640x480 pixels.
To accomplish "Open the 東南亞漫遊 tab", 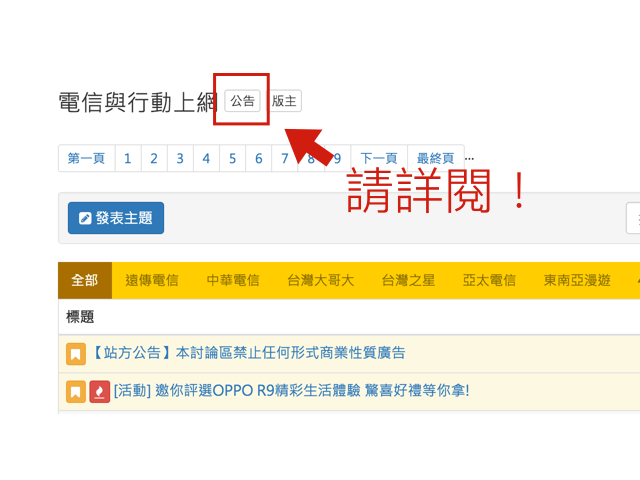I will point(577,280).
